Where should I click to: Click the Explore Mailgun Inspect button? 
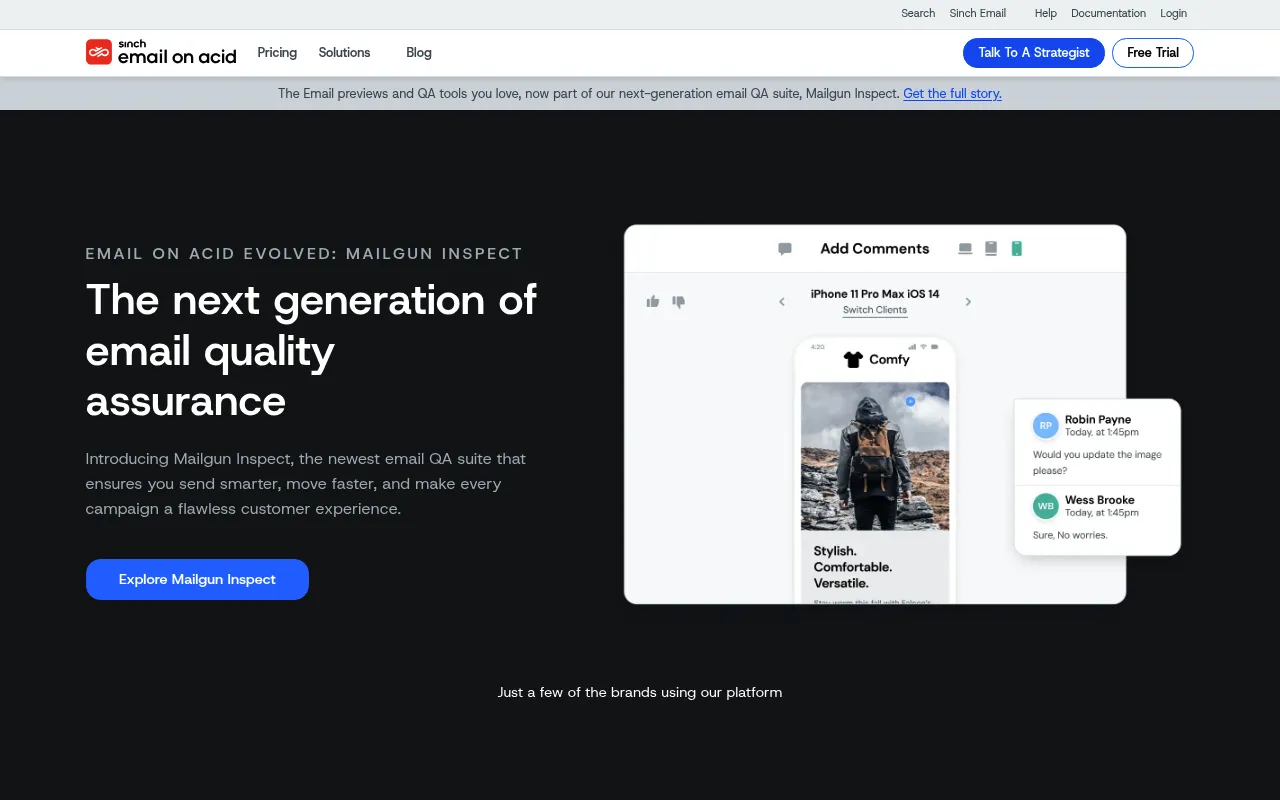pos(197,579)
